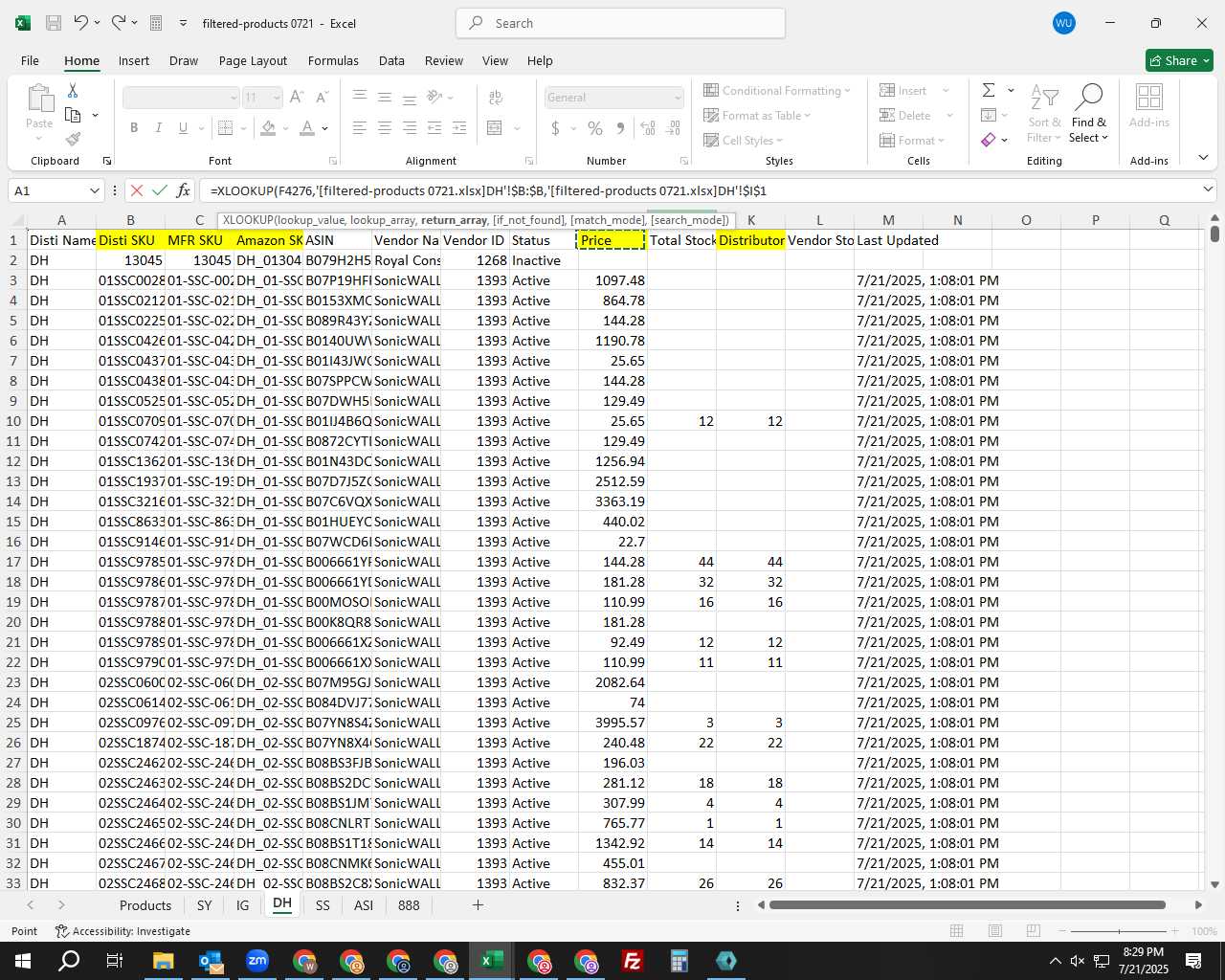
Task: Switch to Normal view in status bar
Action: [956, 931]
